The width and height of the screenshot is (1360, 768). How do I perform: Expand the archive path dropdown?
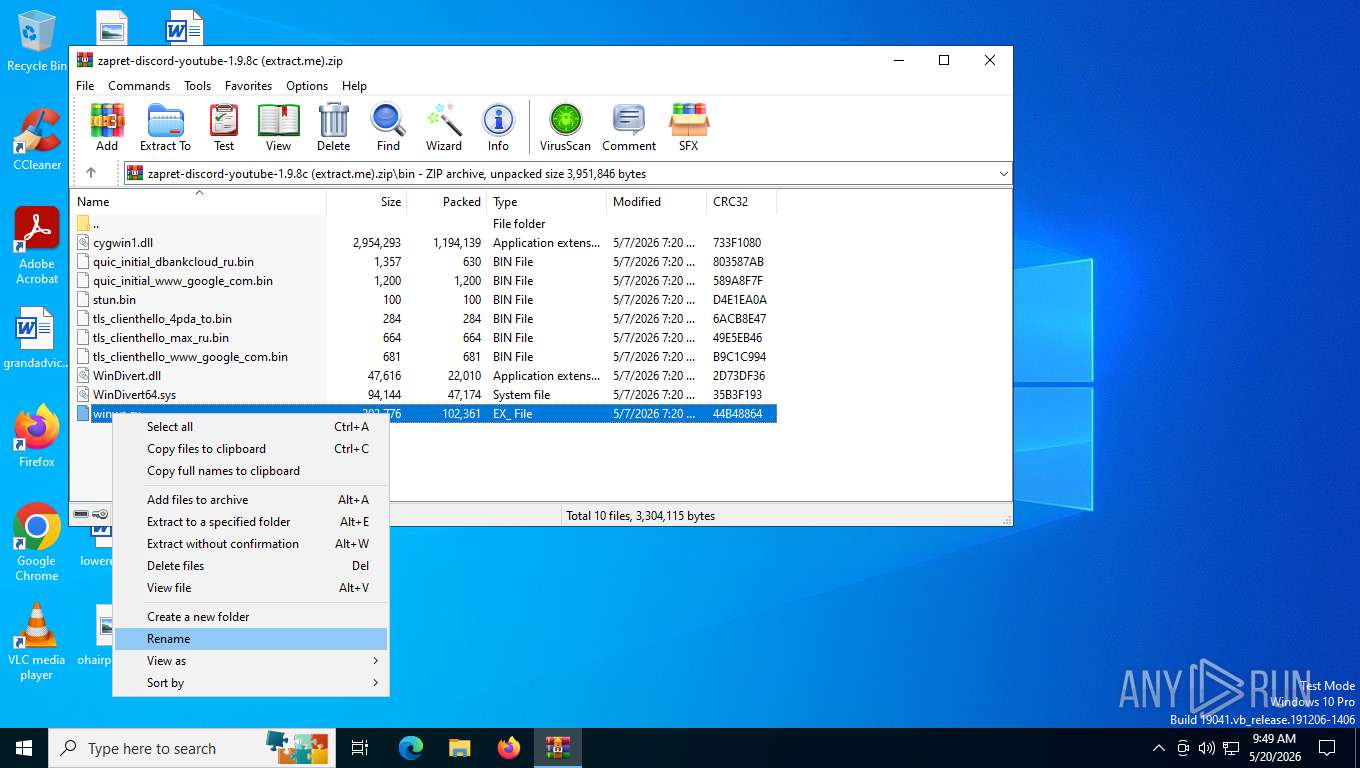tap(1003, 174)
